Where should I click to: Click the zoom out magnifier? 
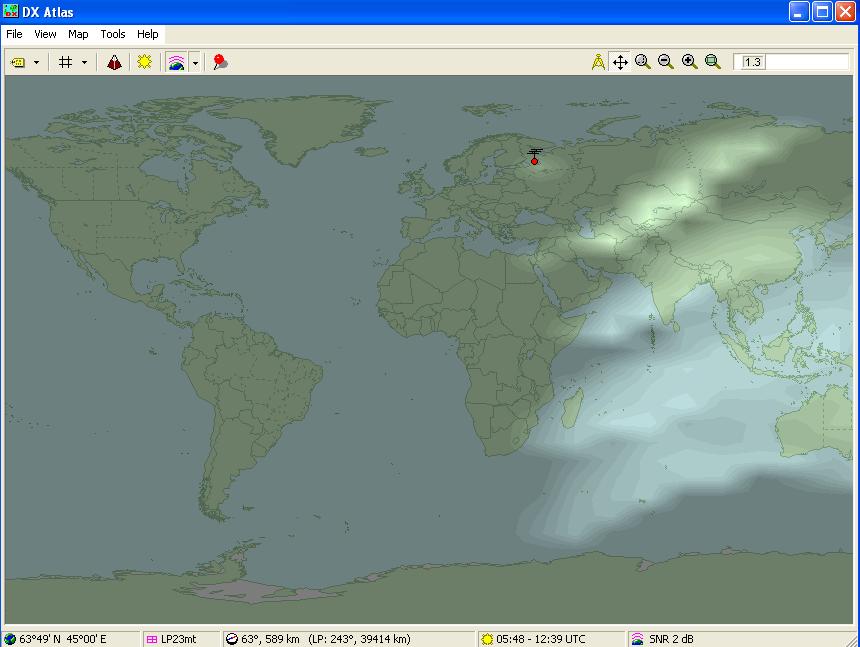pyautogui.click(x=666, y=62)
